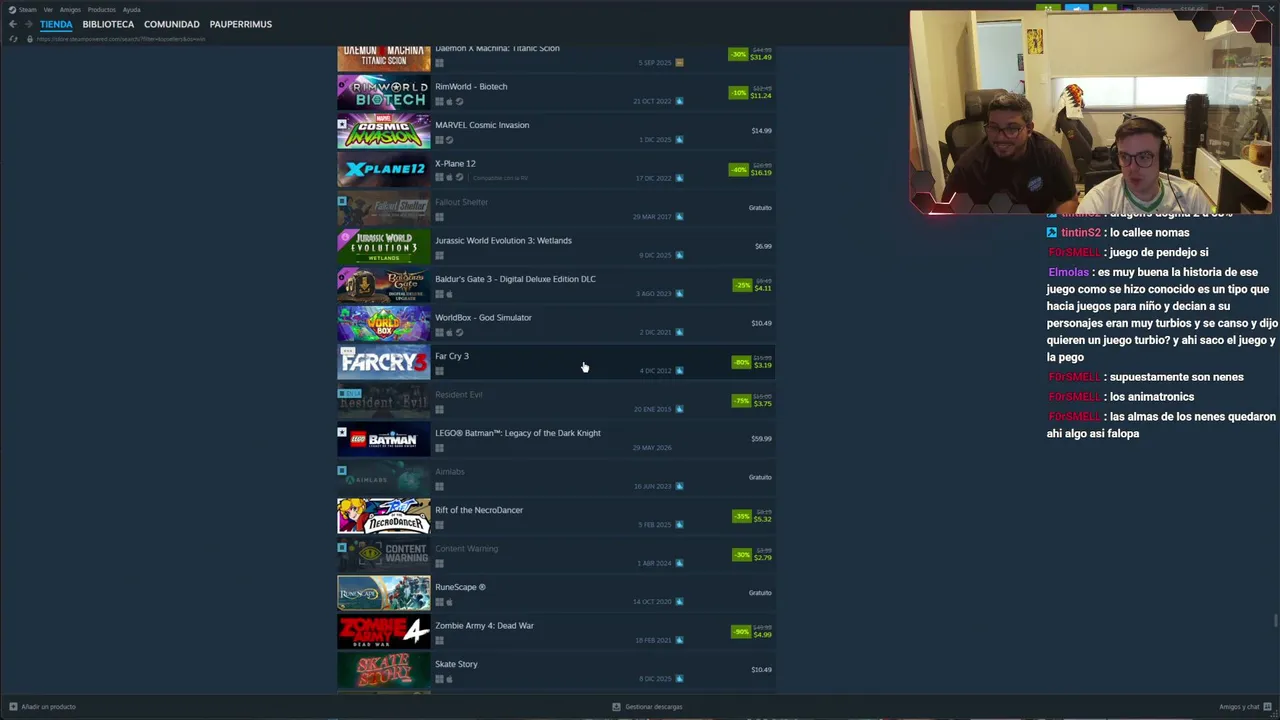The height and width of the screenshot is (720, 1280).
Task: Click Baldur's Gate 3 review thumbs-up icon
Action: [x=679, y=294]
